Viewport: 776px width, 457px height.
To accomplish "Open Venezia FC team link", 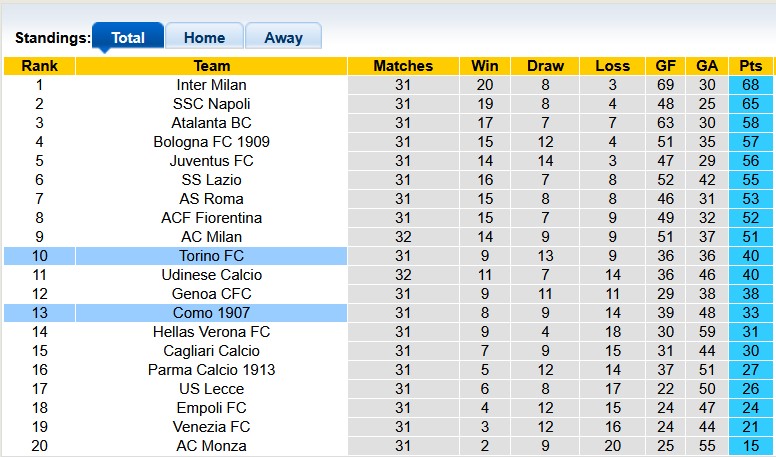I will click(x=211, y=427).
